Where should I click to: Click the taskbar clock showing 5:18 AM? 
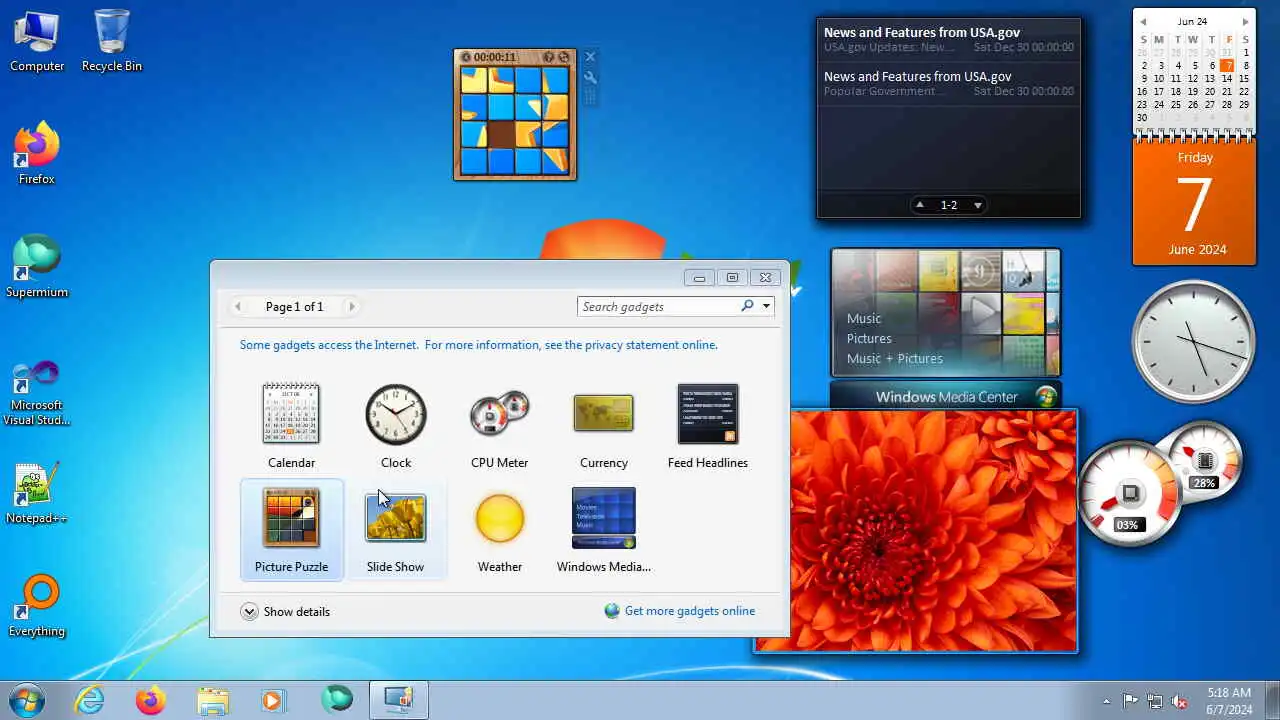click(1228, 700)
